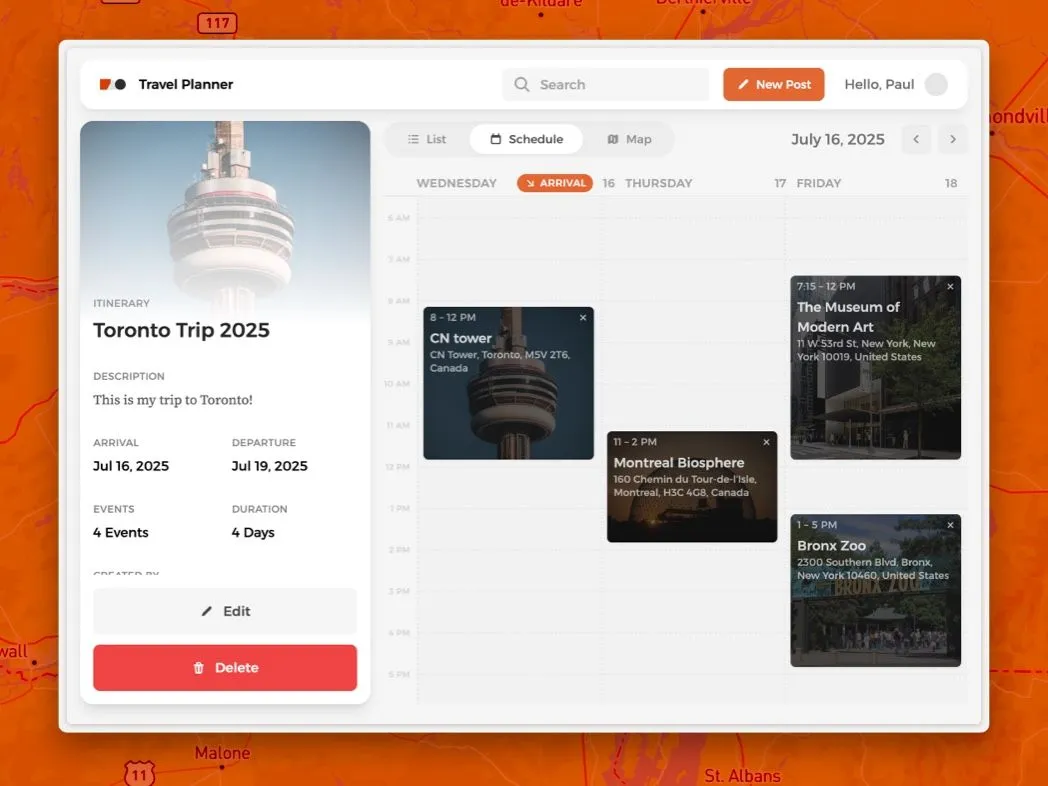Click the Travel Planner logo icon

click(x=112, y=85)
